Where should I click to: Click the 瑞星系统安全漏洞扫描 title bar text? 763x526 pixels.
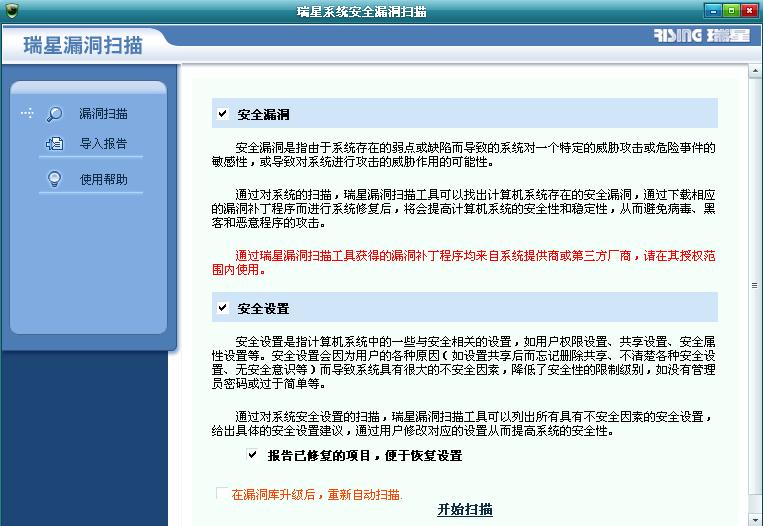coord(362,12)
